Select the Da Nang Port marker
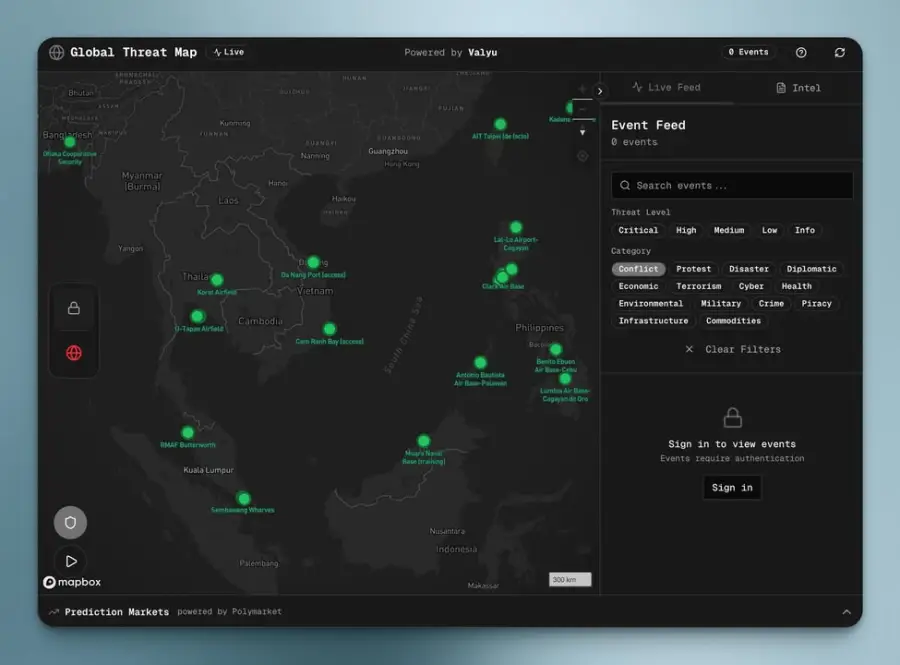The width and height of the screenshot is (900, 665). pyautogui.click(x=313, y=262)
